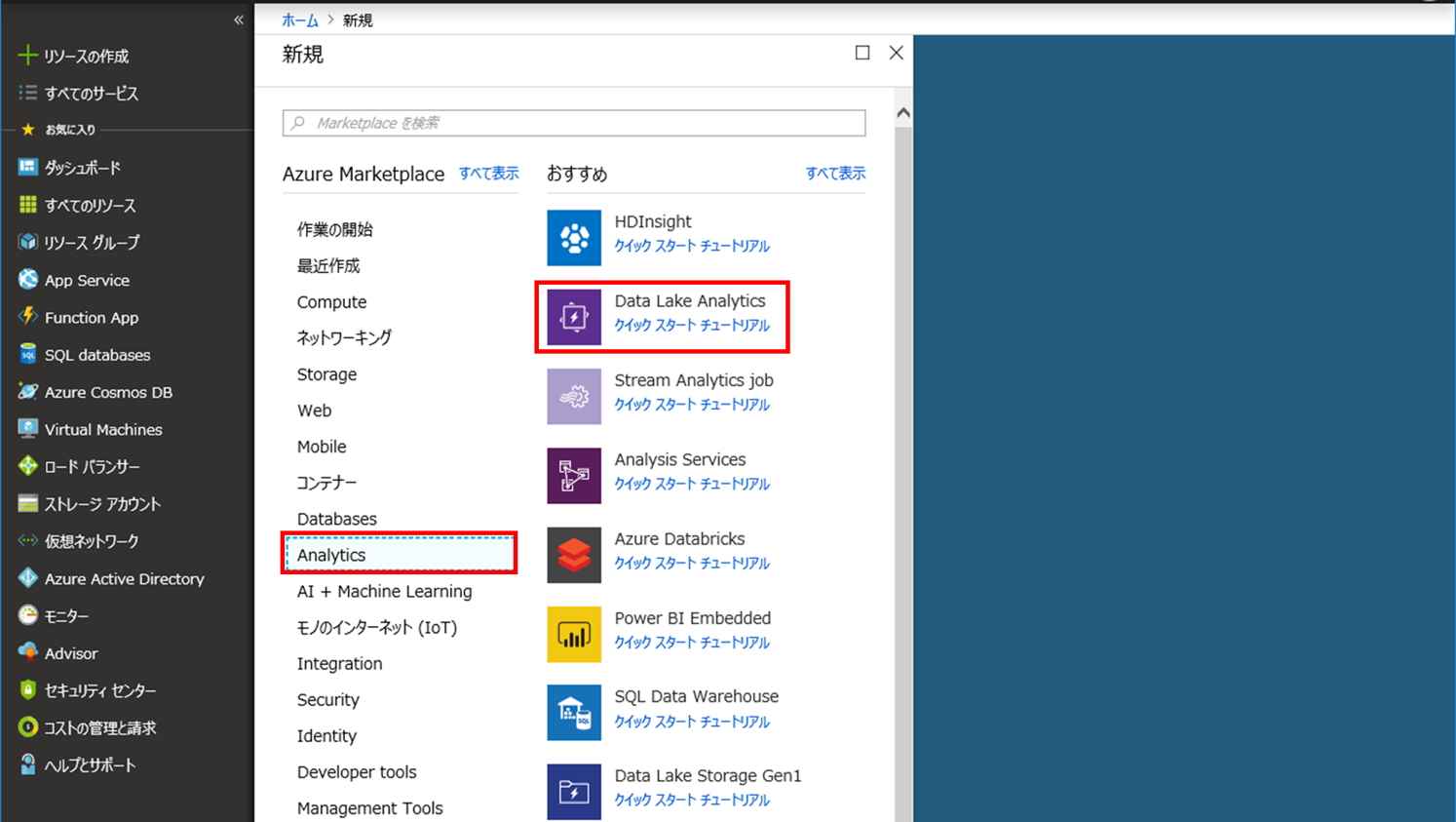Screen dimensions: 1456x822
Task: Select the Identity category
Action: [326, 735]
